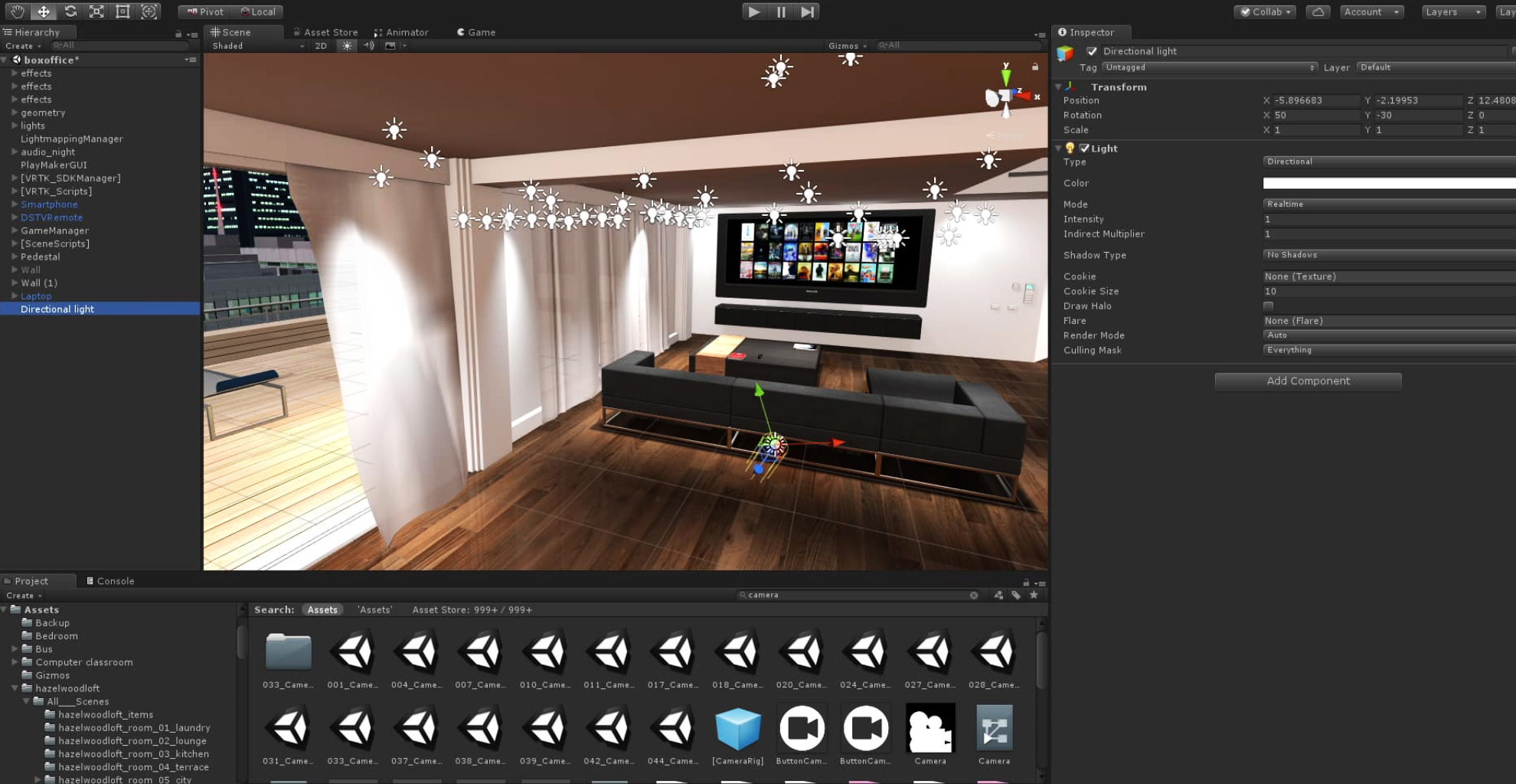
Task: Lock the Hierarchy panel
Action: 178,34
